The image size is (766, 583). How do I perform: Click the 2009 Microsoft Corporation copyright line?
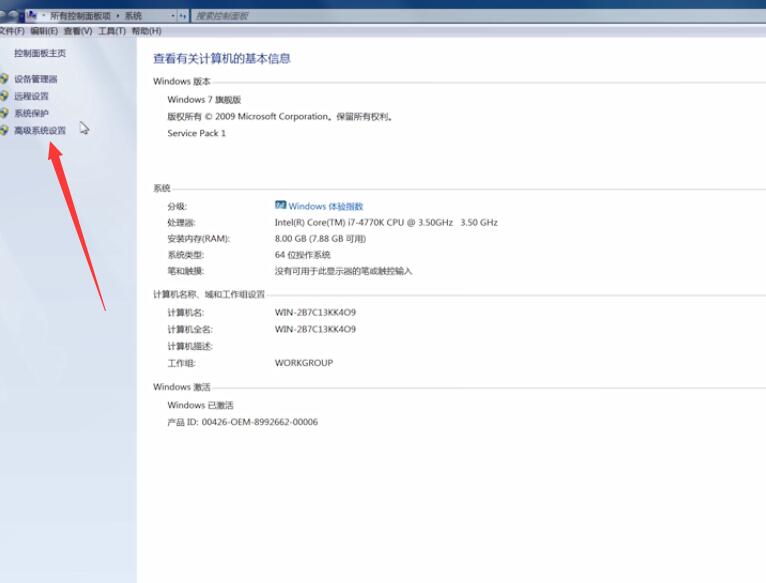280,117
